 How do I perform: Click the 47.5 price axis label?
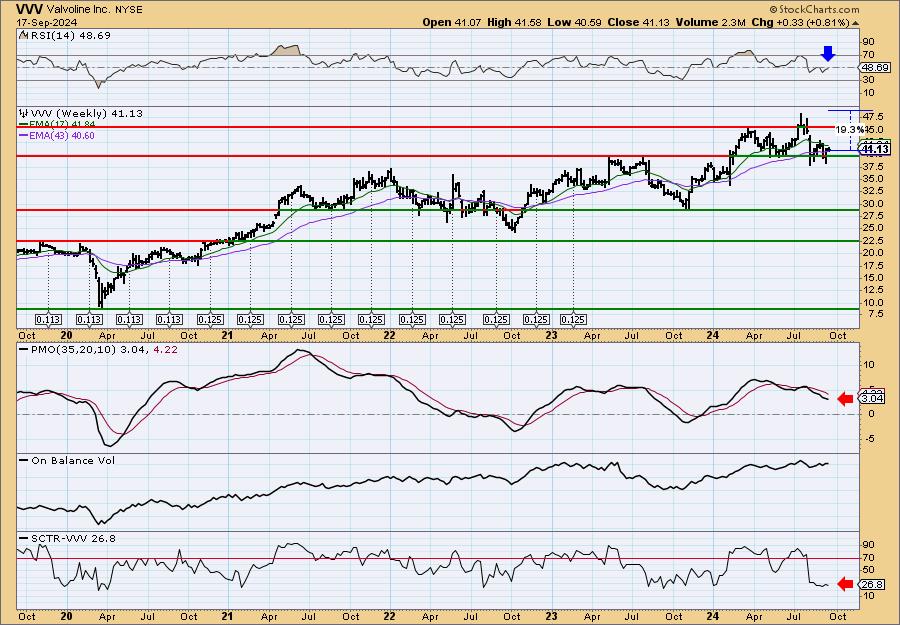[871, 117]
